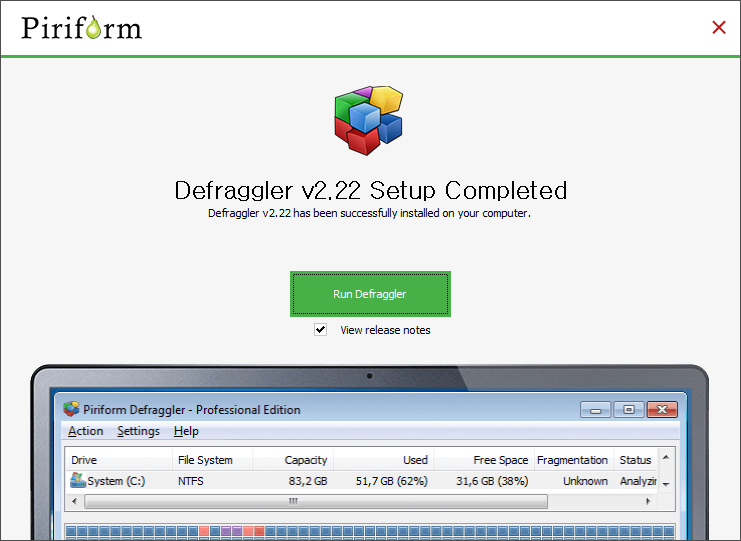Uncheck the View release notes checkbox

pos(320,329)
